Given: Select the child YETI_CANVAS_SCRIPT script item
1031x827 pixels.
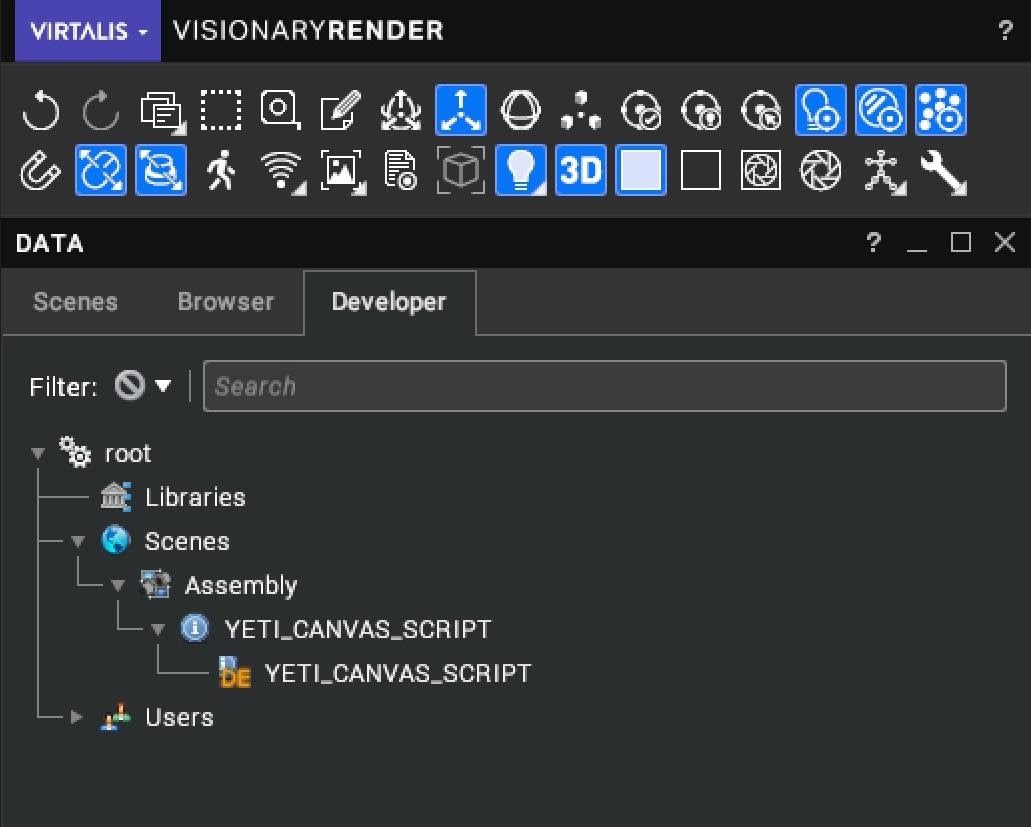Looking at the screenshot, I should 397,674.
